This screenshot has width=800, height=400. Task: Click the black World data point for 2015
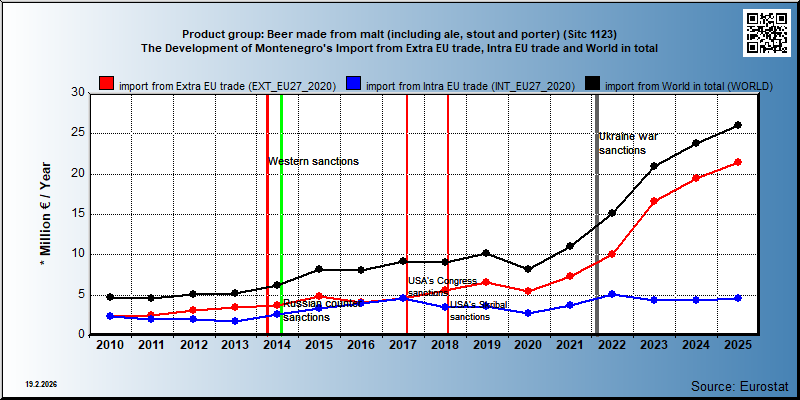[x=319, y=269]
